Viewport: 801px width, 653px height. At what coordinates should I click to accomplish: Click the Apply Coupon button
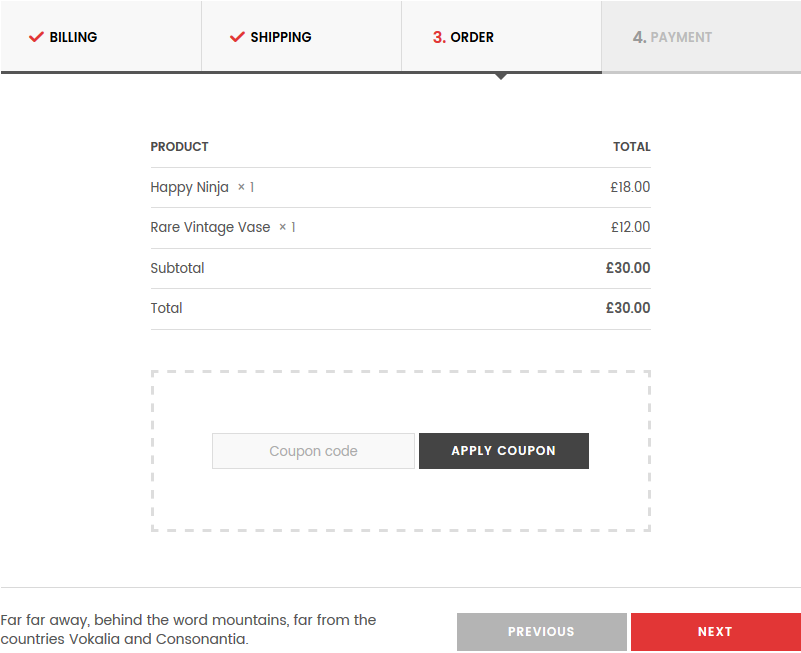504,451
